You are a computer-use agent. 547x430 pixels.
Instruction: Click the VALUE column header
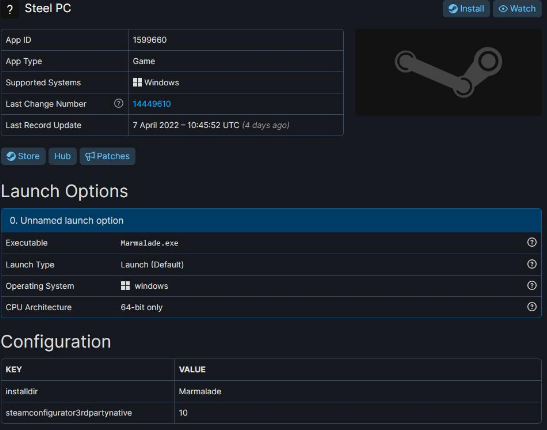[358, 369]
